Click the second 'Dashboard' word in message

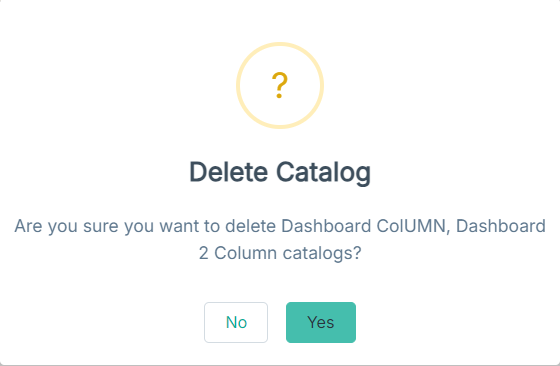pyautogui.click(x=501, y=226)
